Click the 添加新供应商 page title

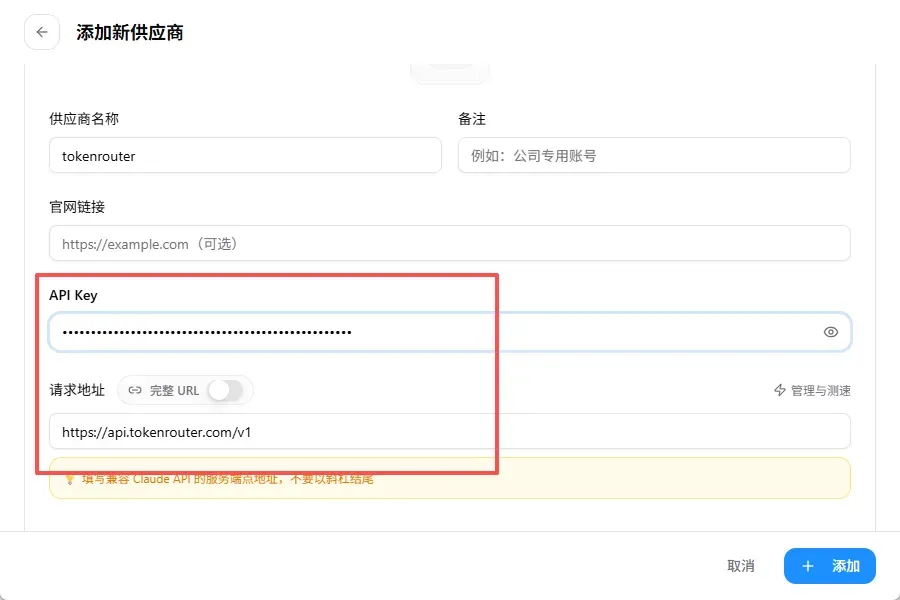click(x=130, y=33)
